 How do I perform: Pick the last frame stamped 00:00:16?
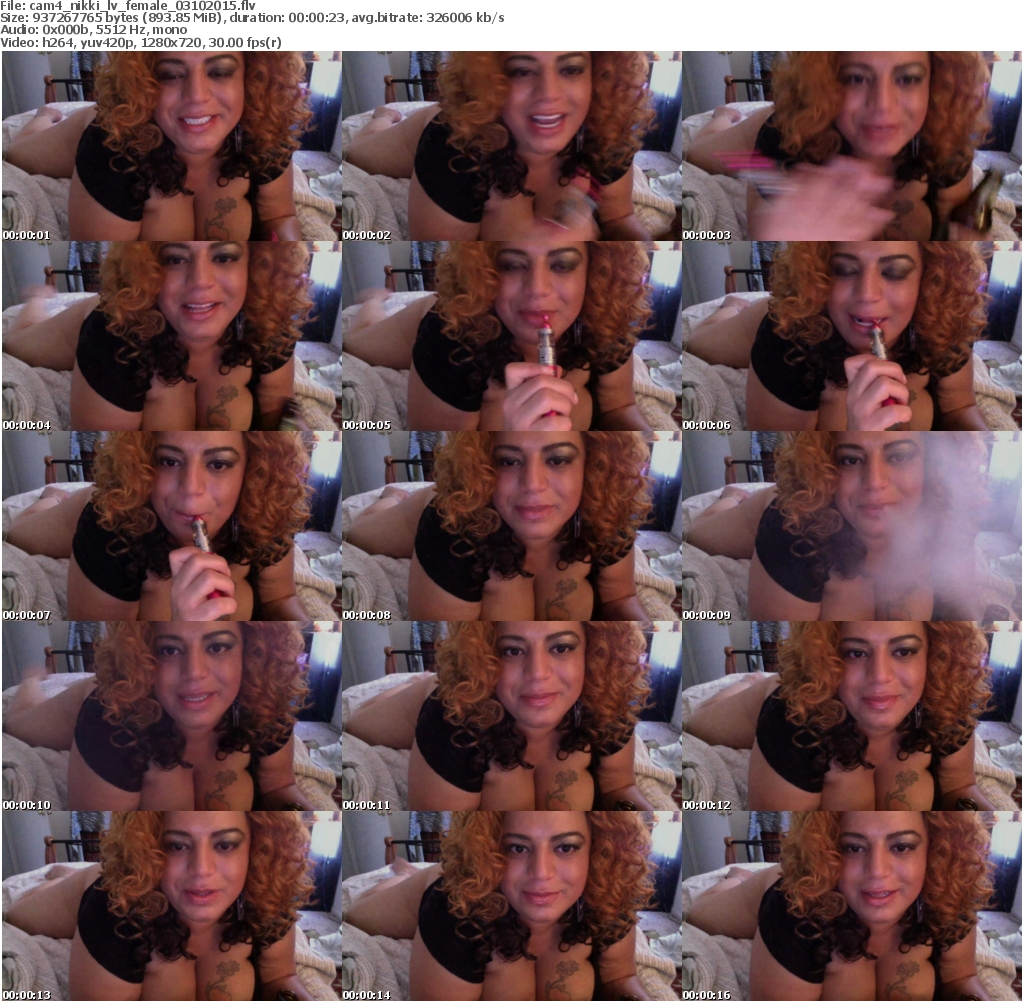852,906
